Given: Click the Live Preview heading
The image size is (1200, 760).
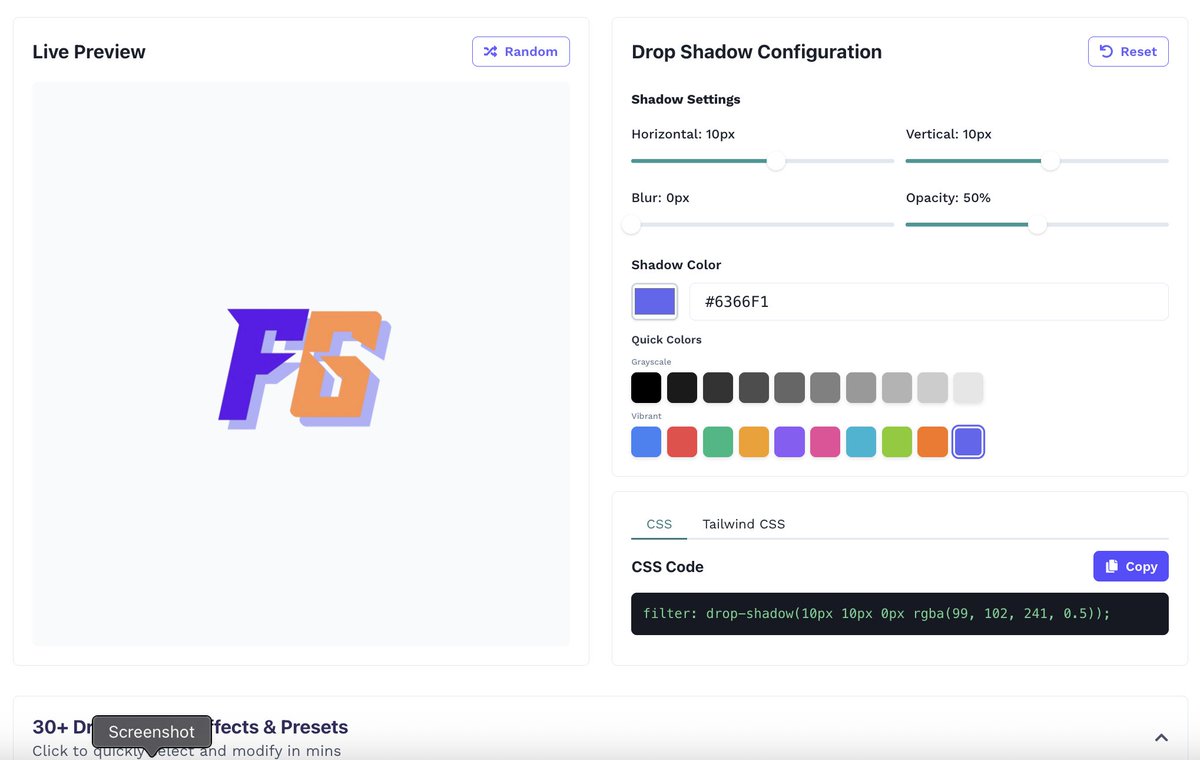Looking at the screenshot, I should [89, 52].
